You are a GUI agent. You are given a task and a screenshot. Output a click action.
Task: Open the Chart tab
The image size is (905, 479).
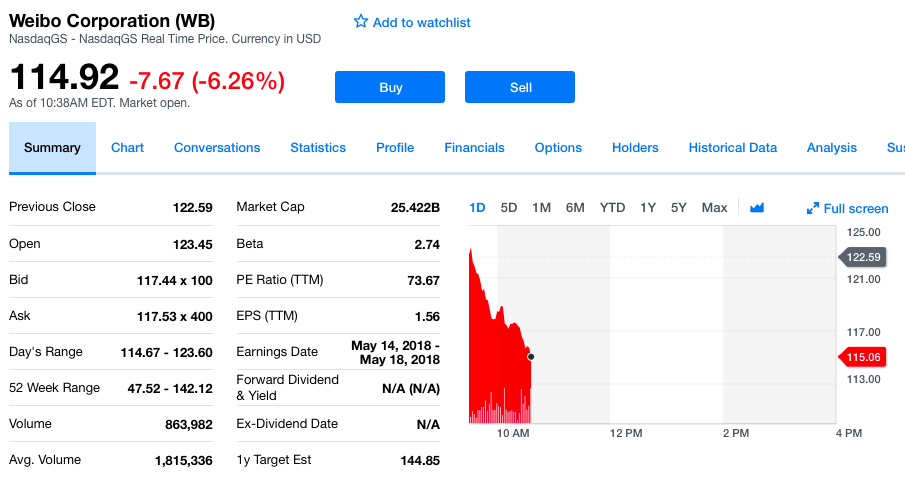coord(127,148)
